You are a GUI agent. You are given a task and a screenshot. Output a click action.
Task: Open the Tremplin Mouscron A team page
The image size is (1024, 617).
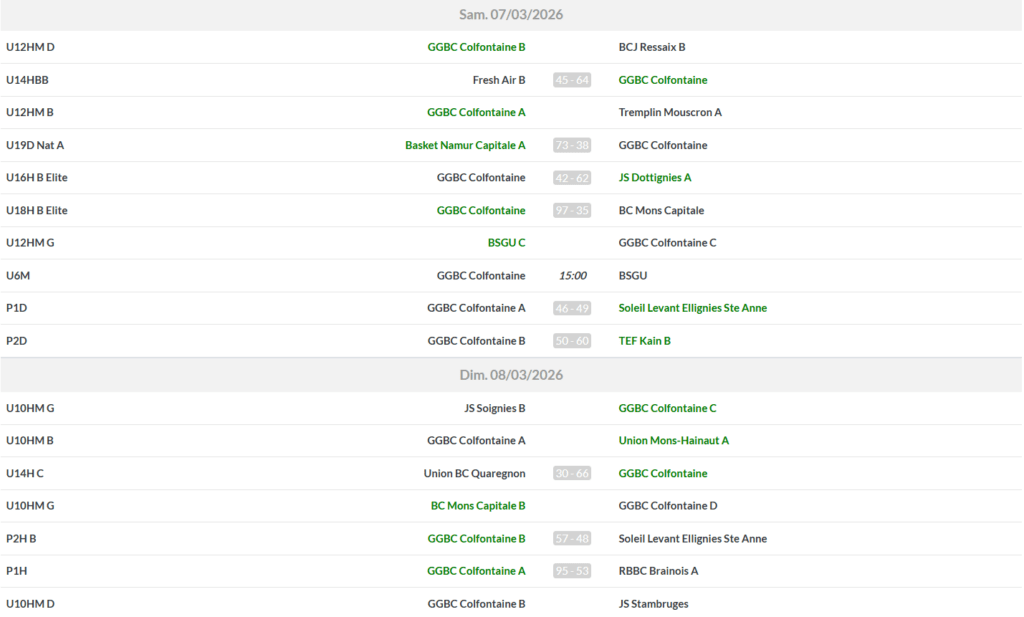click(x=670, y=112)
